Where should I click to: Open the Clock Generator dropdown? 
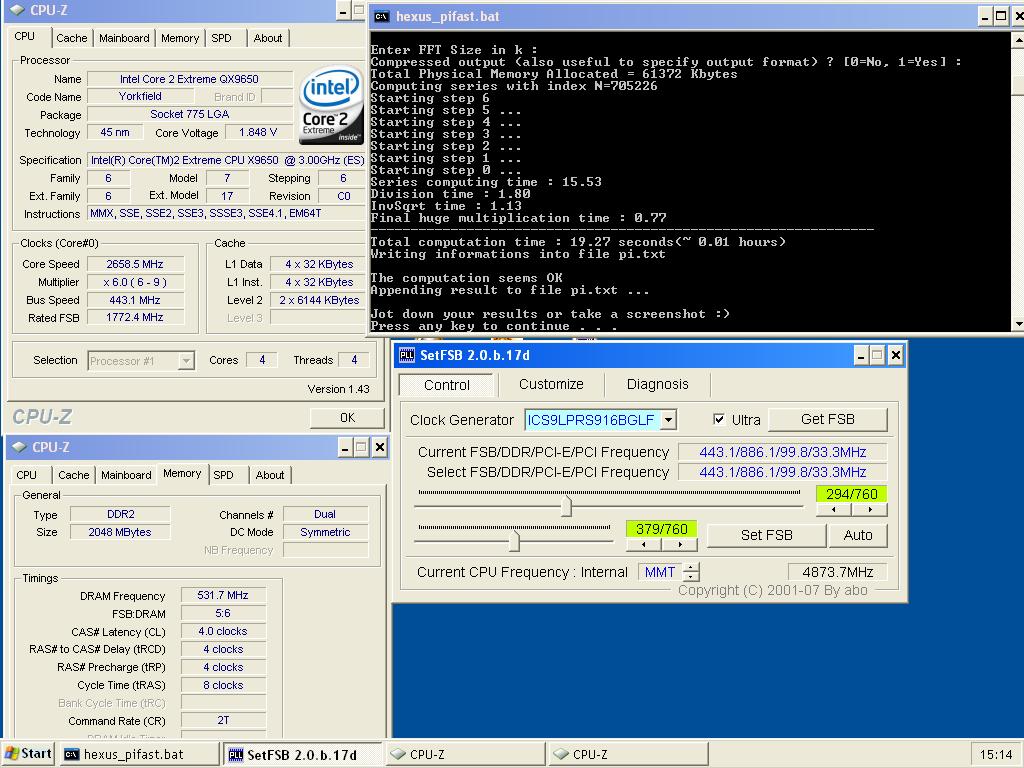click(668, 420)
